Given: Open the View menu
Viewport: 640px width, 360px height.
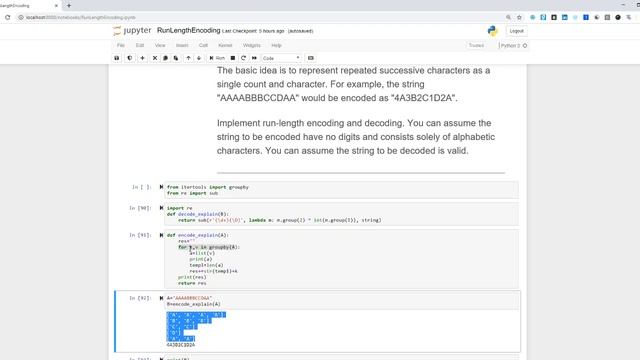Looking at the screenshot, I should coord(160,45).
